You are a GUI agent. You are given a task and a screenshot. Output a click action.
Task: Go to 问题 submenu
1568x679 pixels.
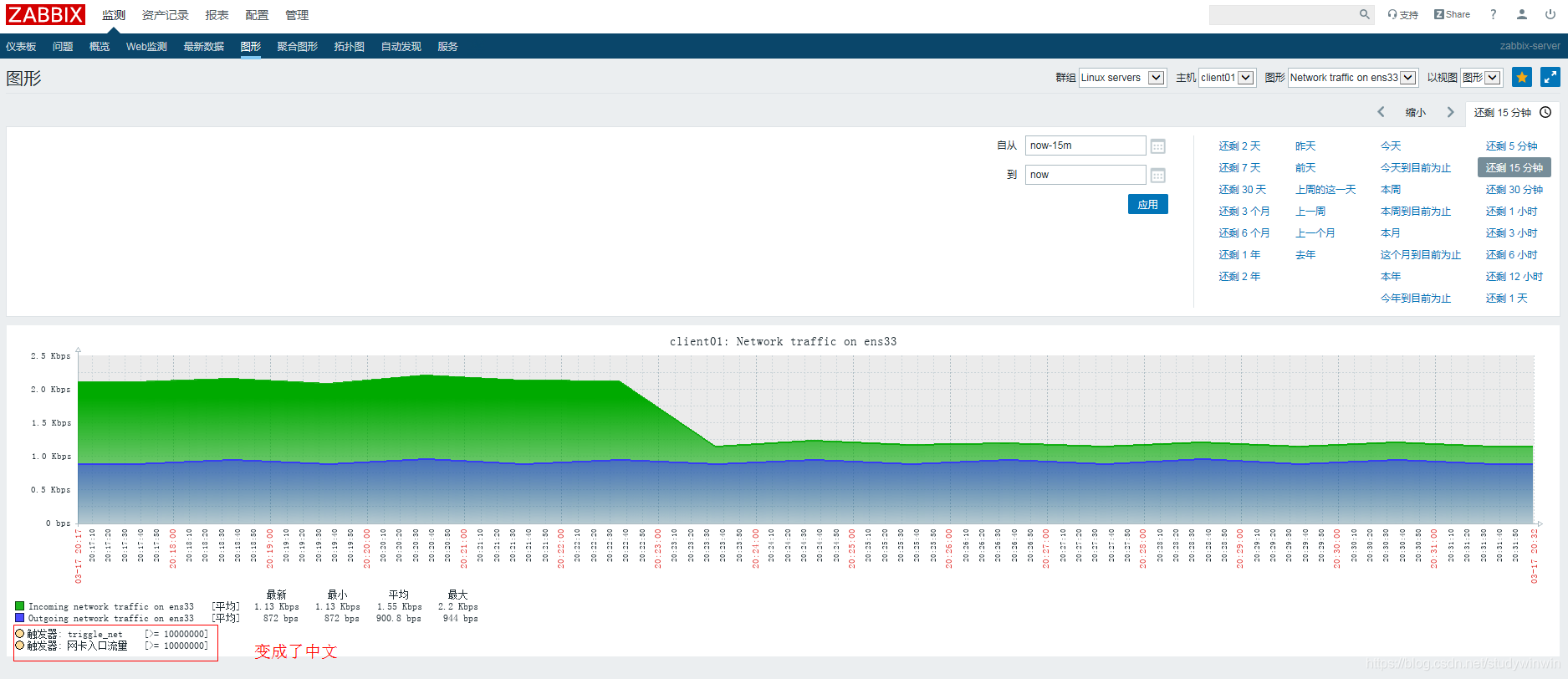coord(63,46)
